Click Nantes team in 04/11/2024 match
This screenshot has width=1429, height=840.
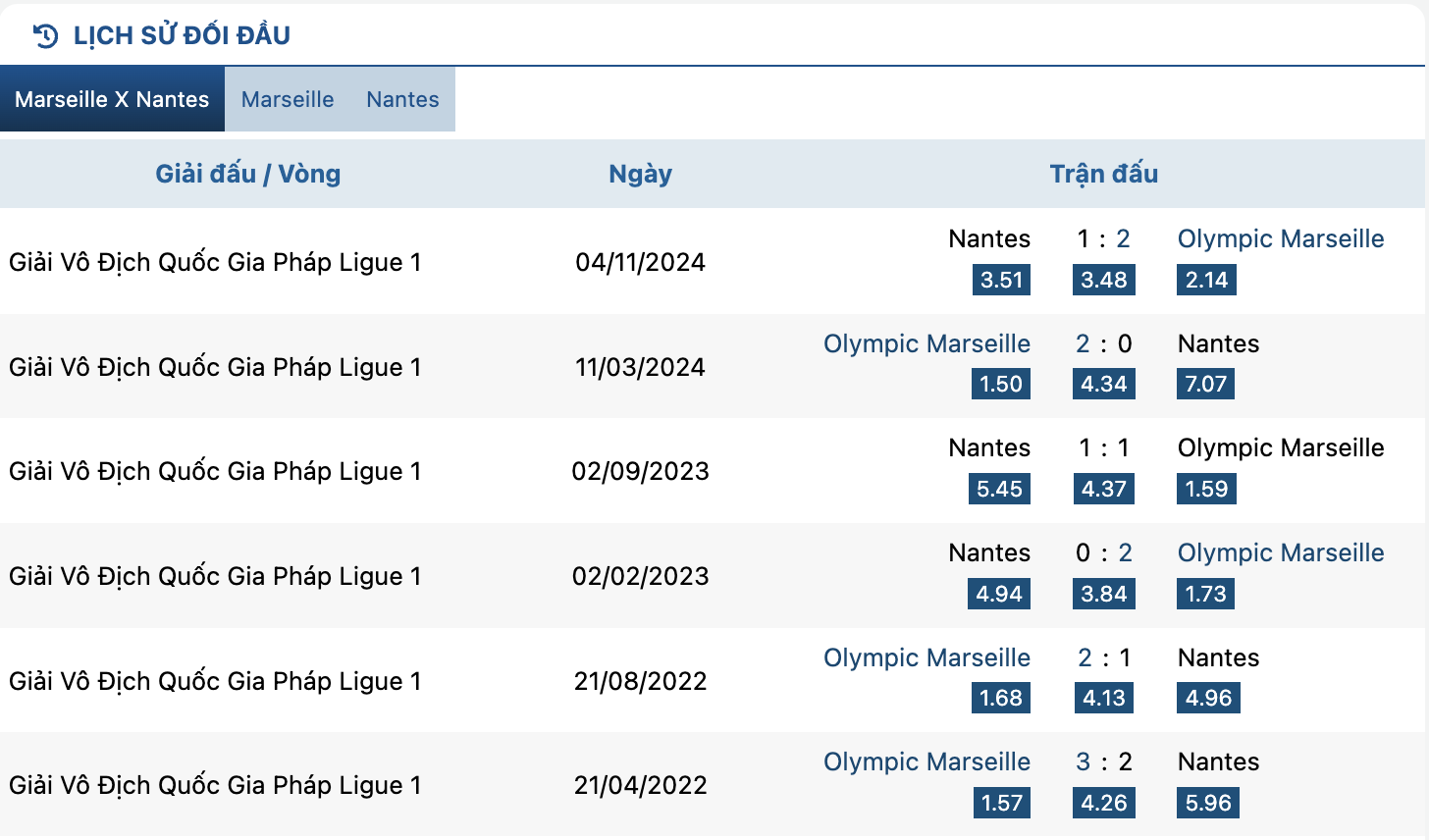pyautogui.click(x=989, y=238)
